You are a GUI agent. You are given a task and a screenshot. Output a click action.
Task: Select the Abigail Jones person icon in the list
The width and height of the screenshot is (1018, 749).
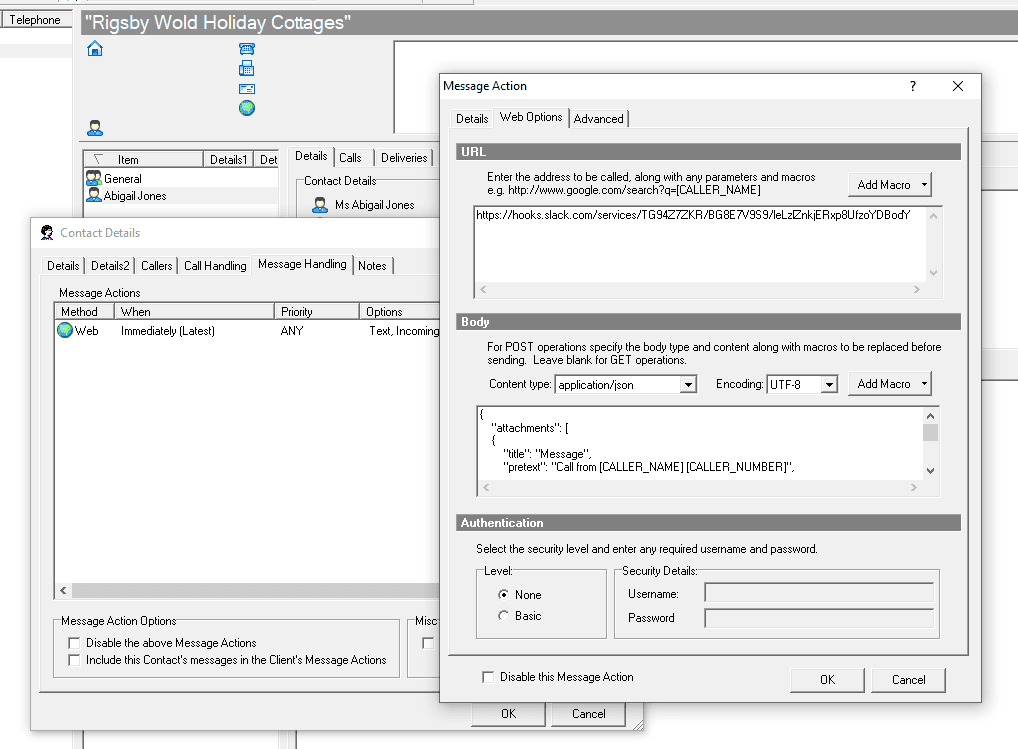(x=93, y=195)
